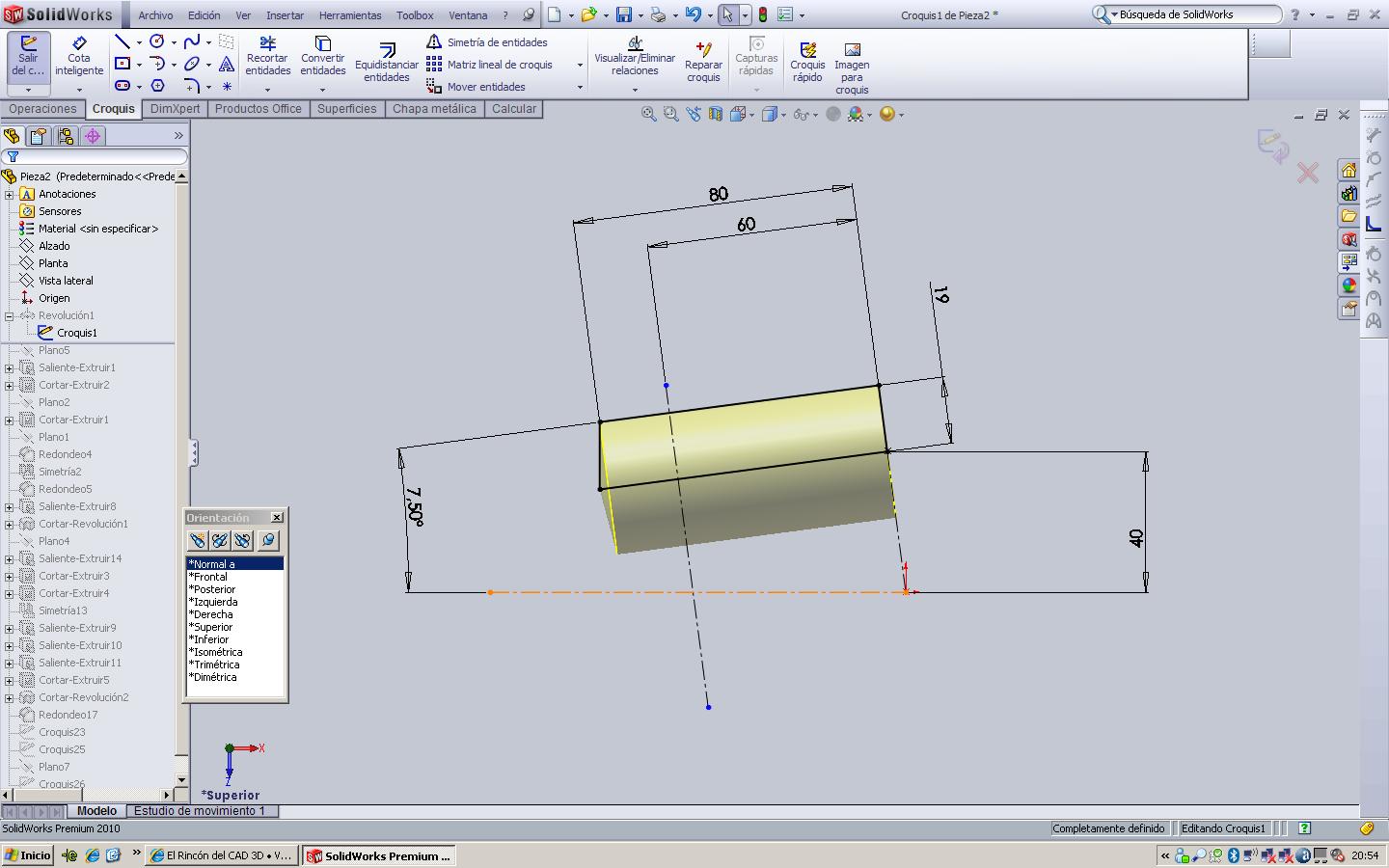Open the Archivo menu
The image size is (1389, 868).
click(155, 15)
